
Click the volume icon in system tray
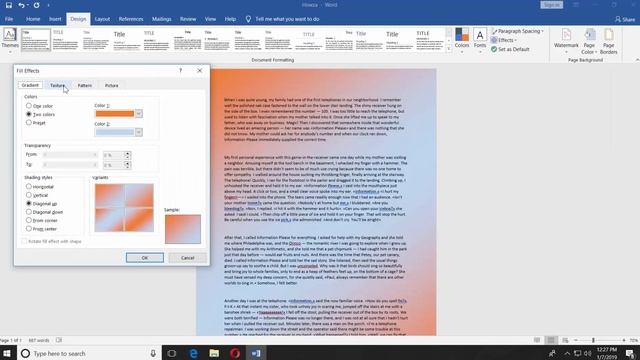pos(588,353)
